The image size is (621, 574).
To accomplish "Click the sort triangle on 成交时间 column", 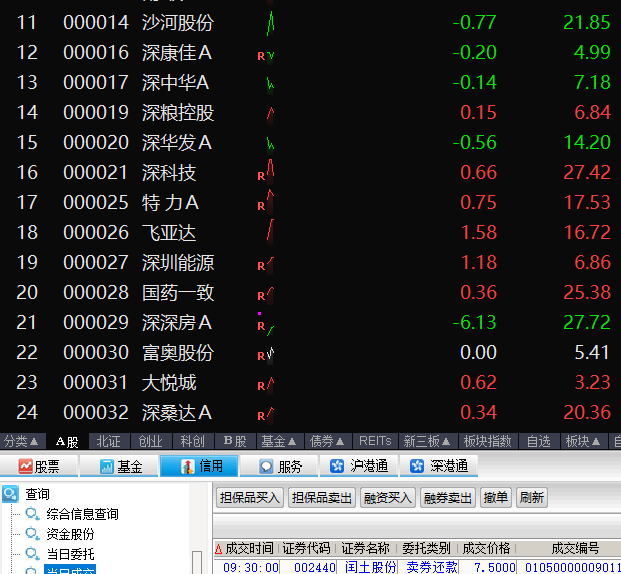I will click(x=218, y=549).
